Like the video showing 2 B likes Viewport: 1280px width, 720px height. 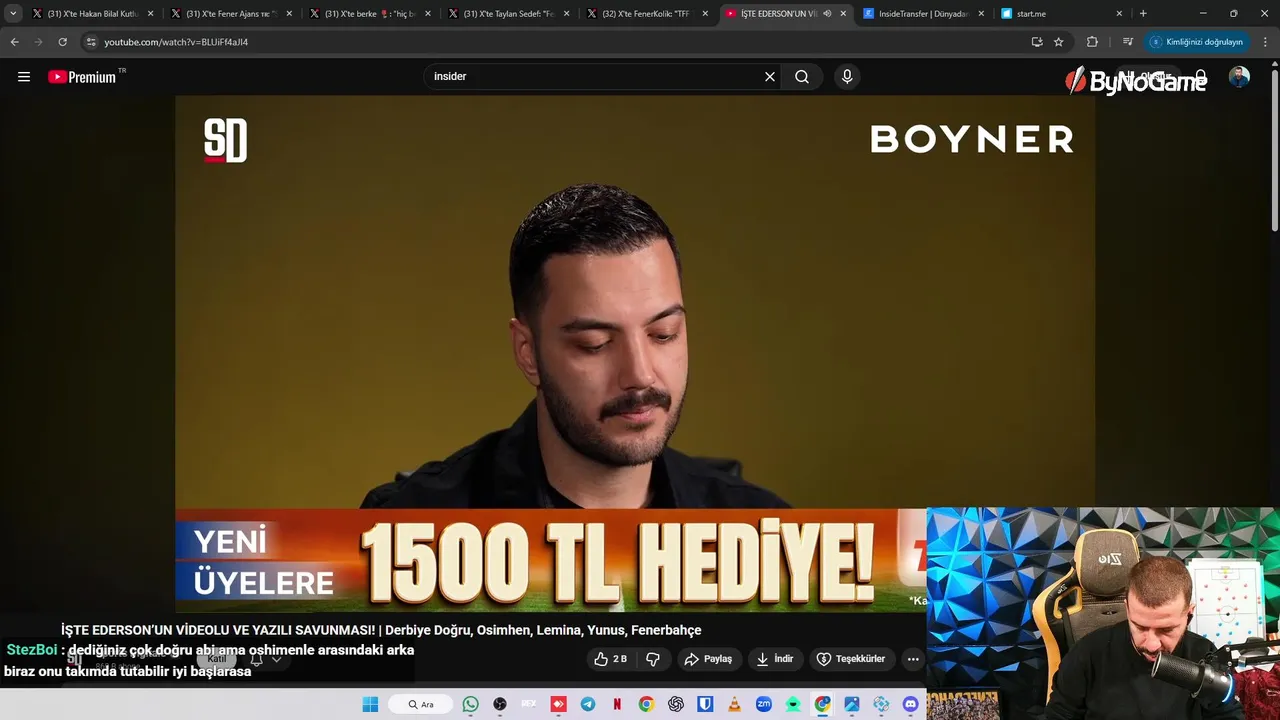pos(611,659)
